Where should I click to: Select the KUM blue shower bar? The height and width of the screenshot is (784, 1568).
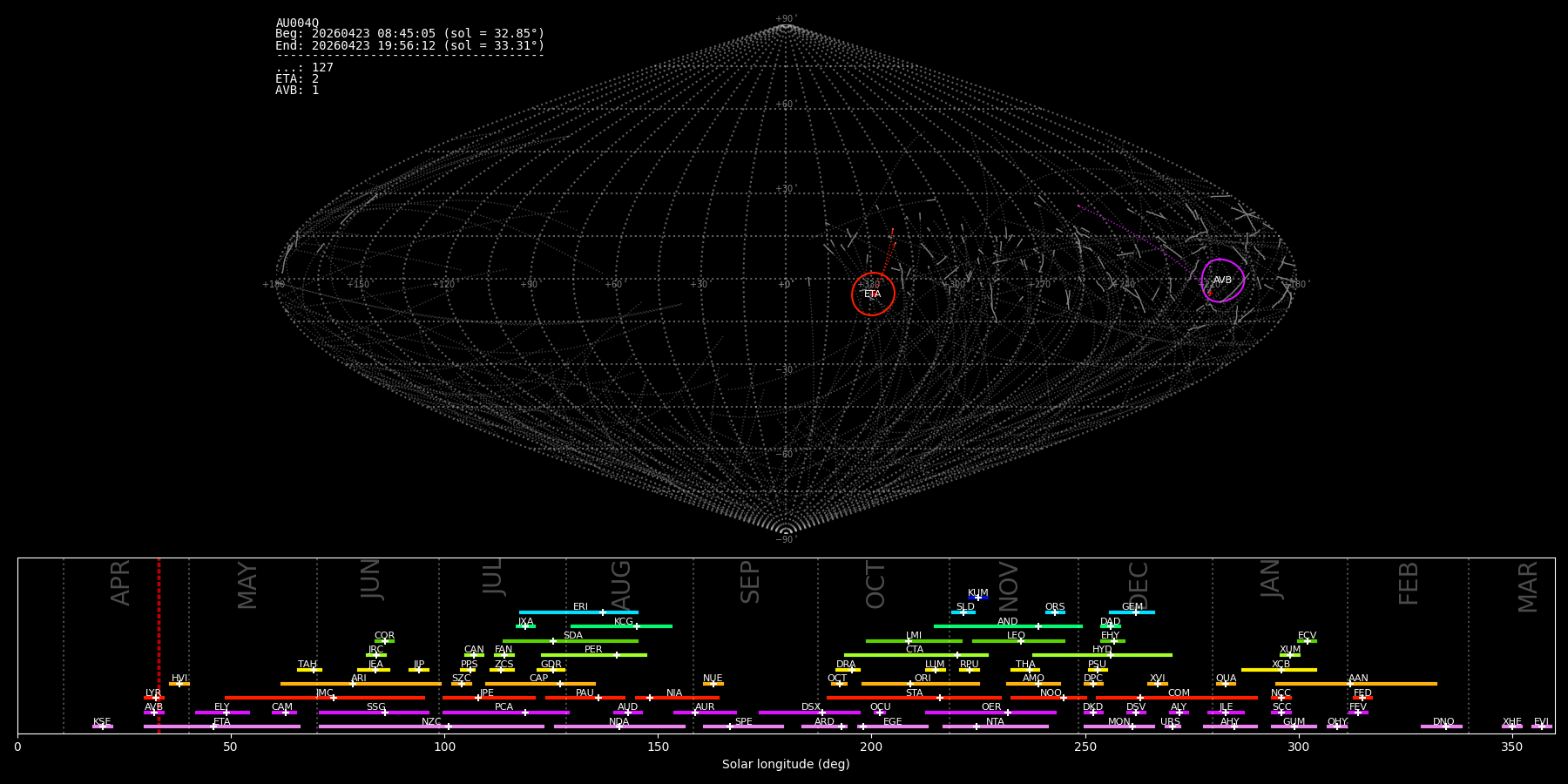coord(978,598)
